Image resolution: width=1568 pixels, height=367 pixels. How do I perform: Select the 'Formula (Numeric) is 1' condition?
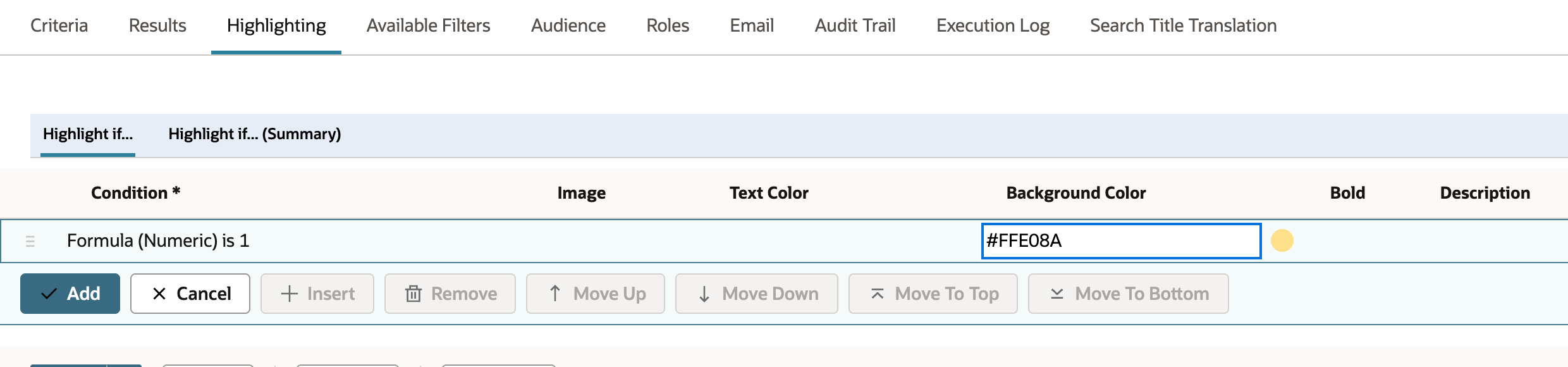158,240
